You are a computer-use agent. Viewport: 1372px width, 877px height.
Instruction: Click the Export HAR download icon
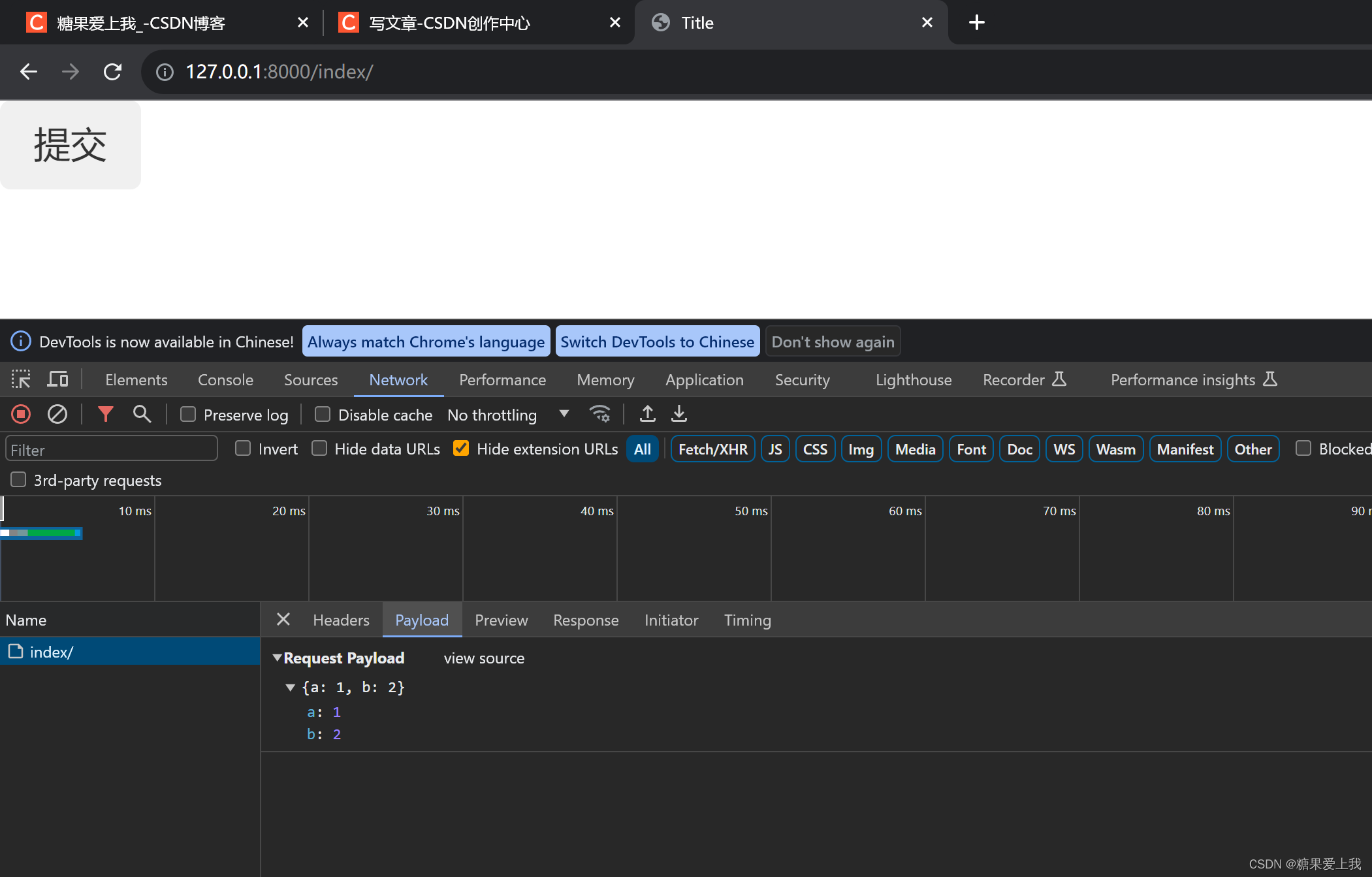[679, 414]
